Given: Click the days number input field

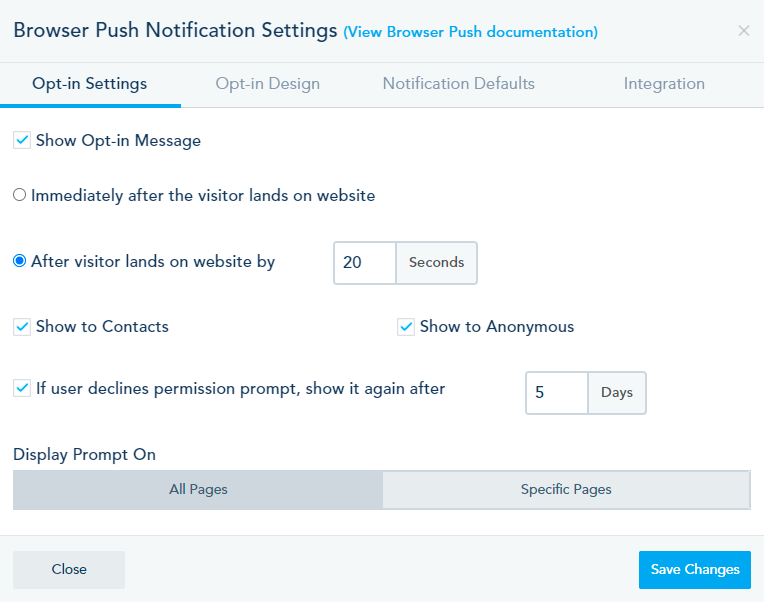Looking at the screenshot, I should point(557,393).
